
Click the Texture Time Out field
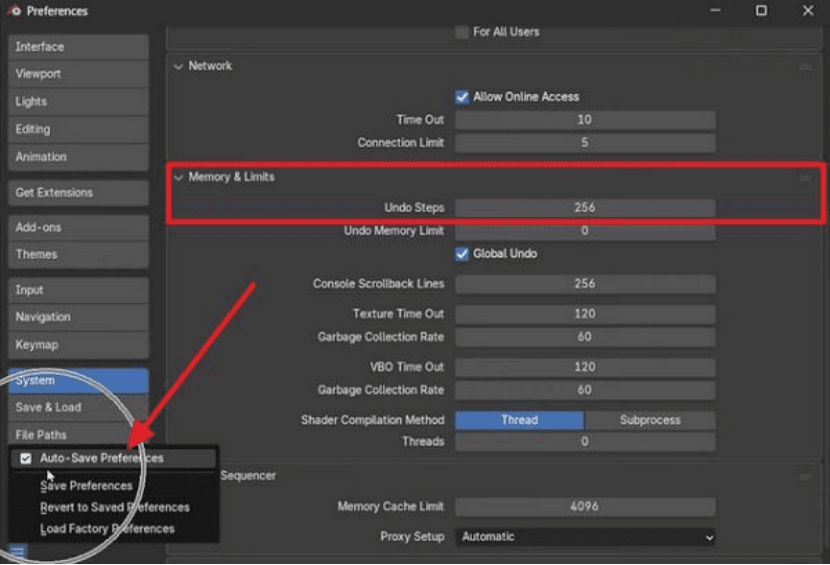click(585, 314)
